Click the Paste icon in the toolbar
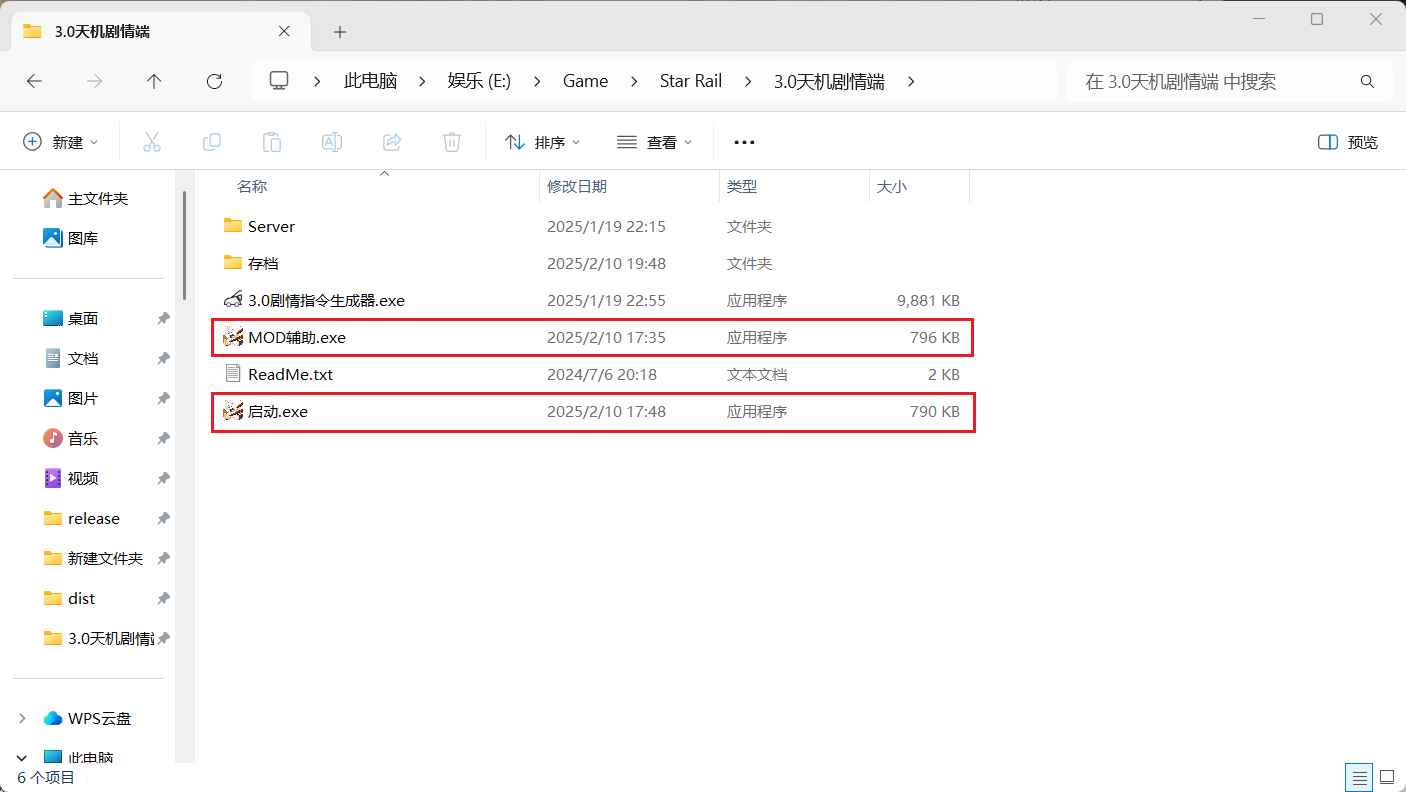 point(272,141)
